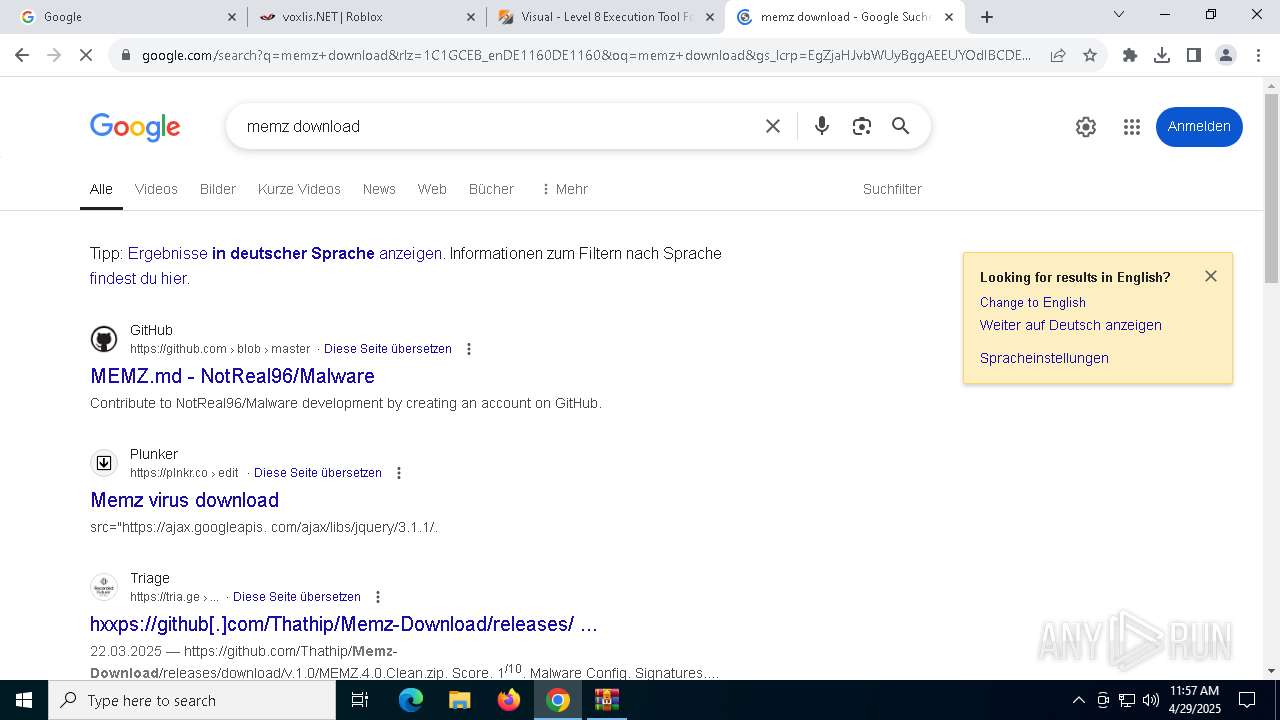Select the Bücher search tab
This screenshot has width=1280, height=720.
[x=491, y=189]
